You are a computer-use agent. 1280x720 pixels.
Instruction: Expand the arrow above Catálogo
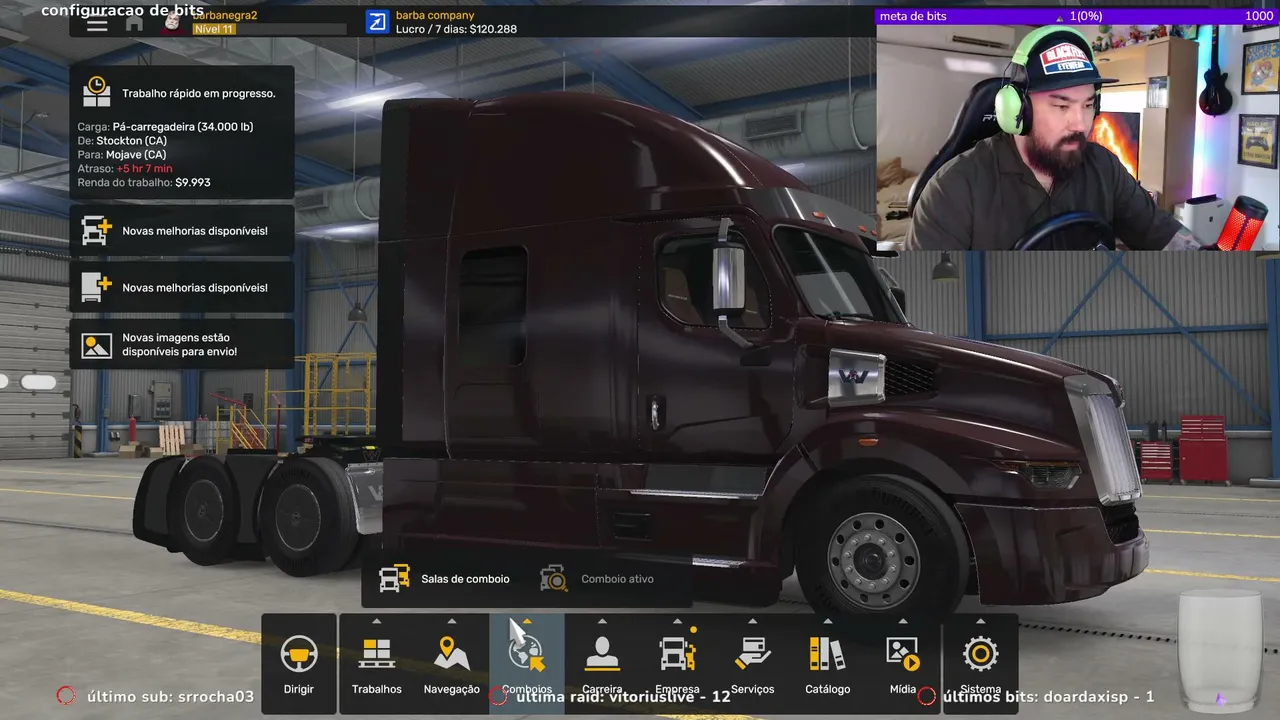click(x=828, y=621)
